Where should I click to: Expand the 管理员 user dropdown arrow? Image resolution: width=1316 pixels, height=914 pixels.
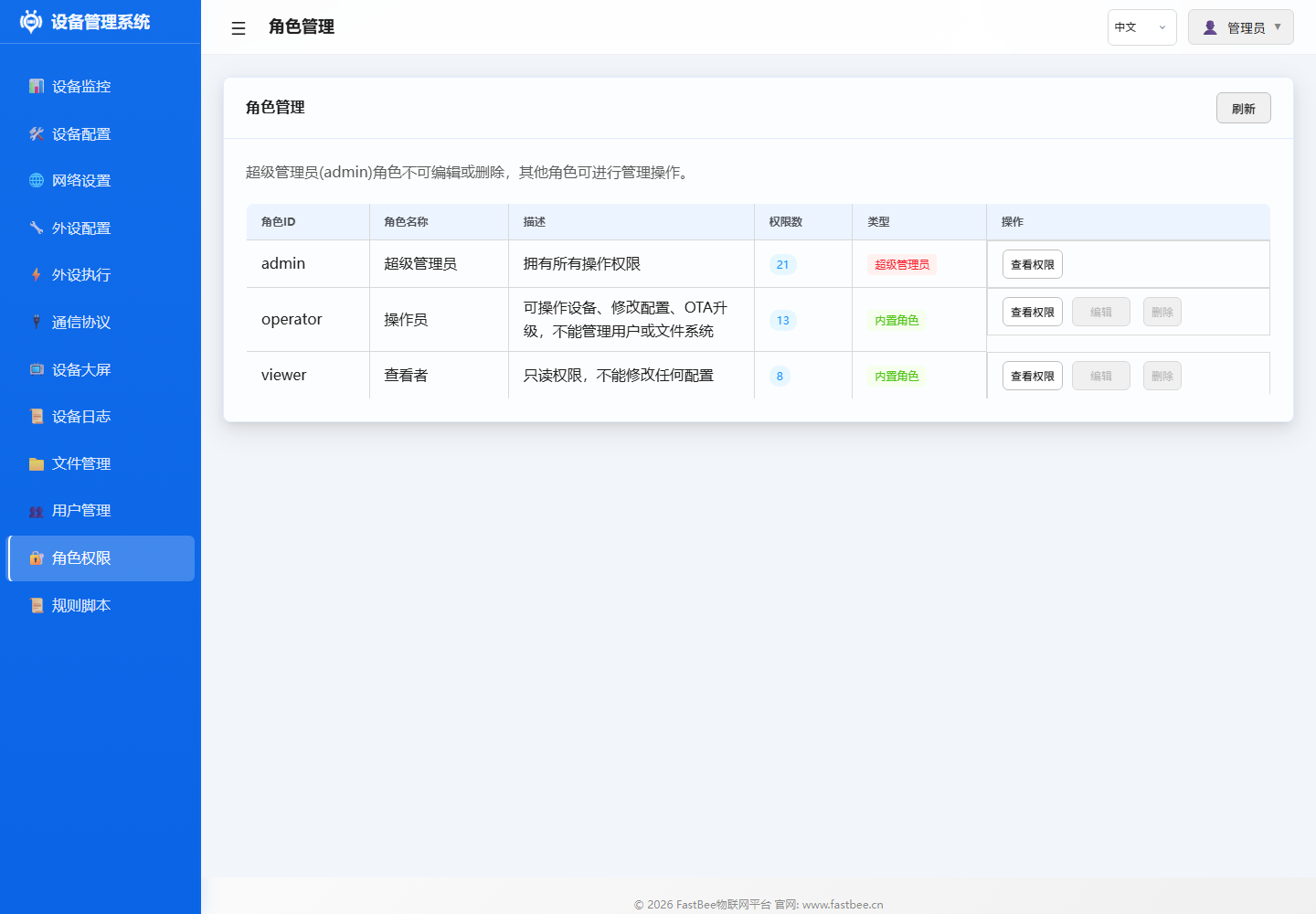(x=1278, y=27)
